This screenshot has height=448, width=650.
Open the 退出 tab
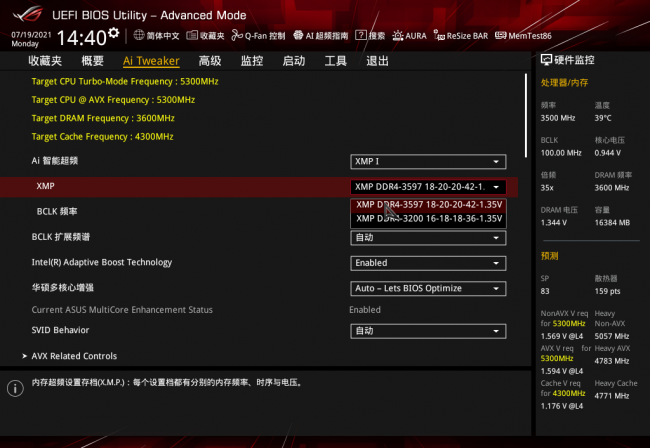coord(377,61)
